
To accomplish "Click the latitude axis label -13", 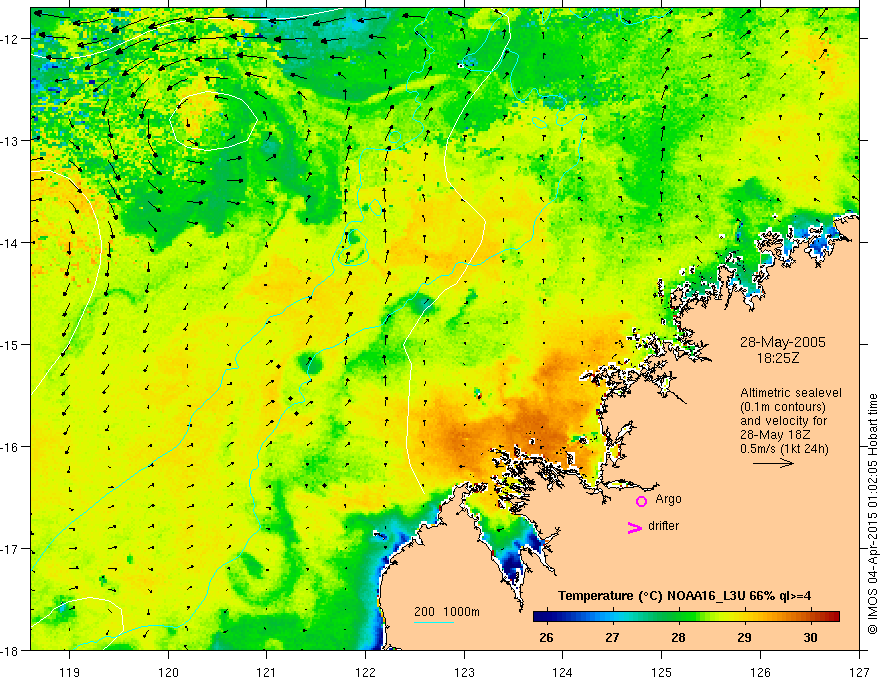I will (x=11, y=140).
